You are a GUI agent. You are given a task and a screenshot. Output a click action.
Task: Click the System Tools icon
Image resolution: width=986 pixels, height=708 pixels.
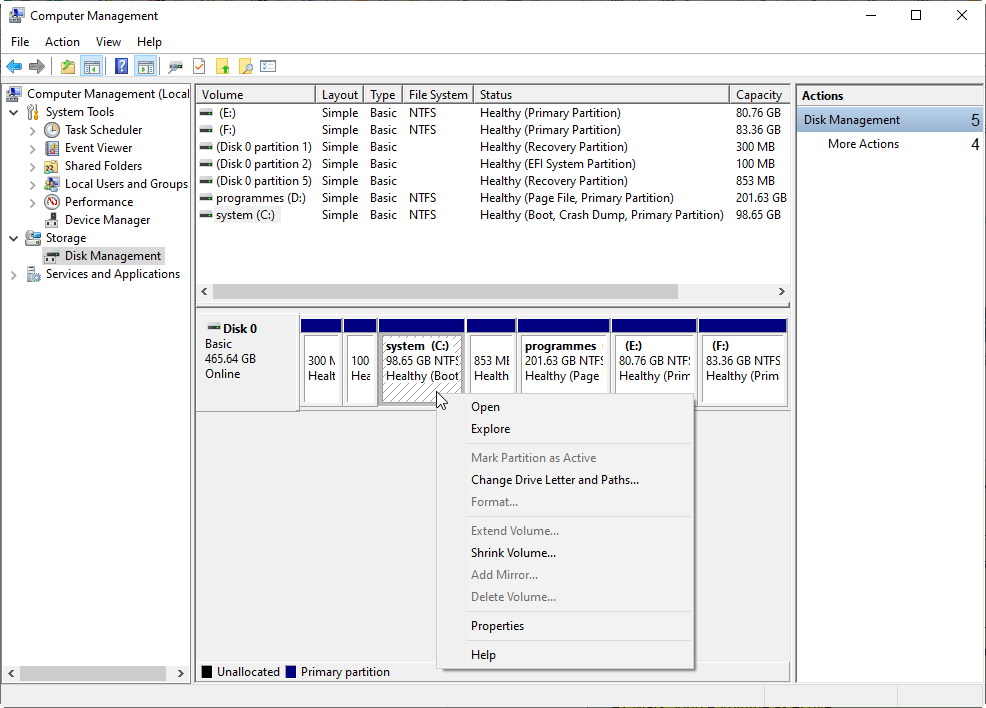(33, 112)
